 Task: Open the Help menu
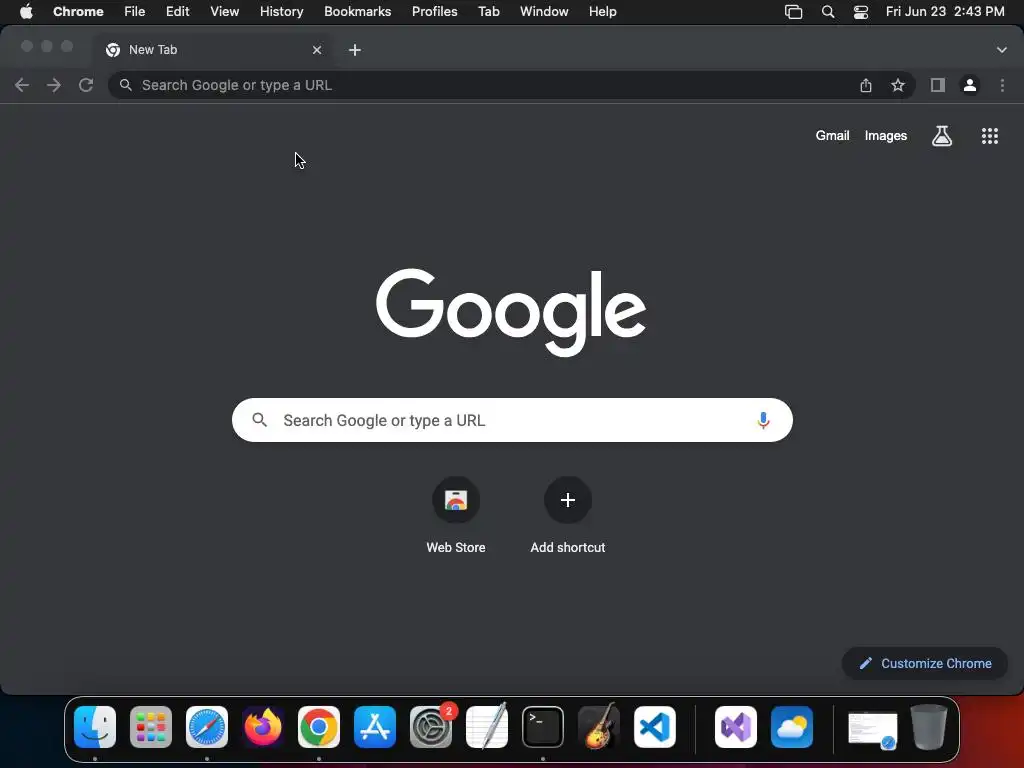(602, 11)
